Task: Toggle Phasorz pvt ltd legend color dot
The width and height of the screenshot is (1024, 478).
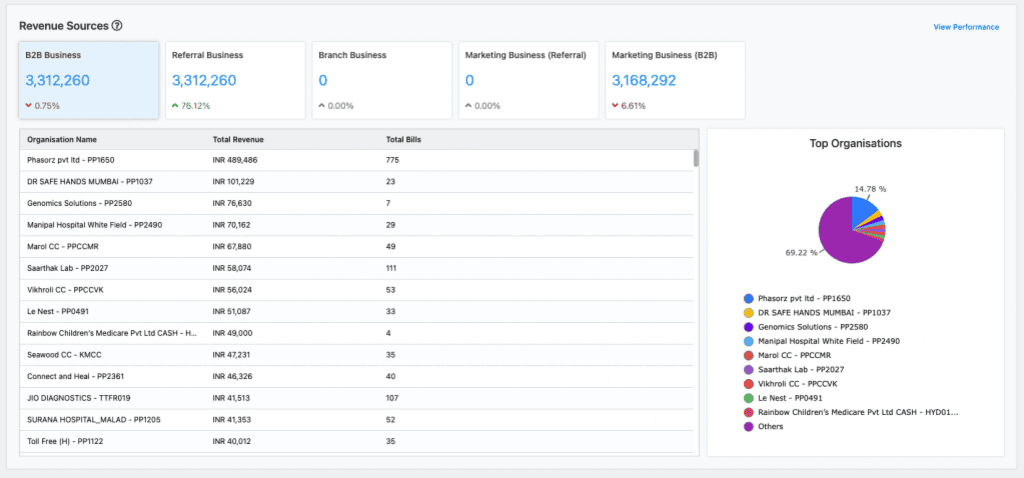Action: tap(749, 299)
